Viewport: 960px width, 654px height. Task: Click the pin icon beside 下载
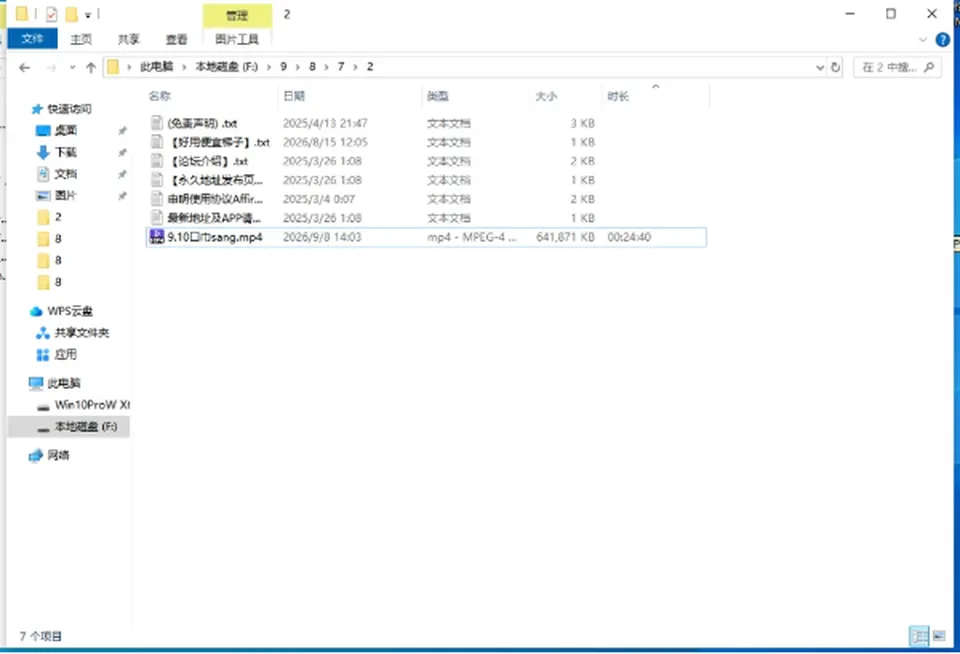(122, 152)
